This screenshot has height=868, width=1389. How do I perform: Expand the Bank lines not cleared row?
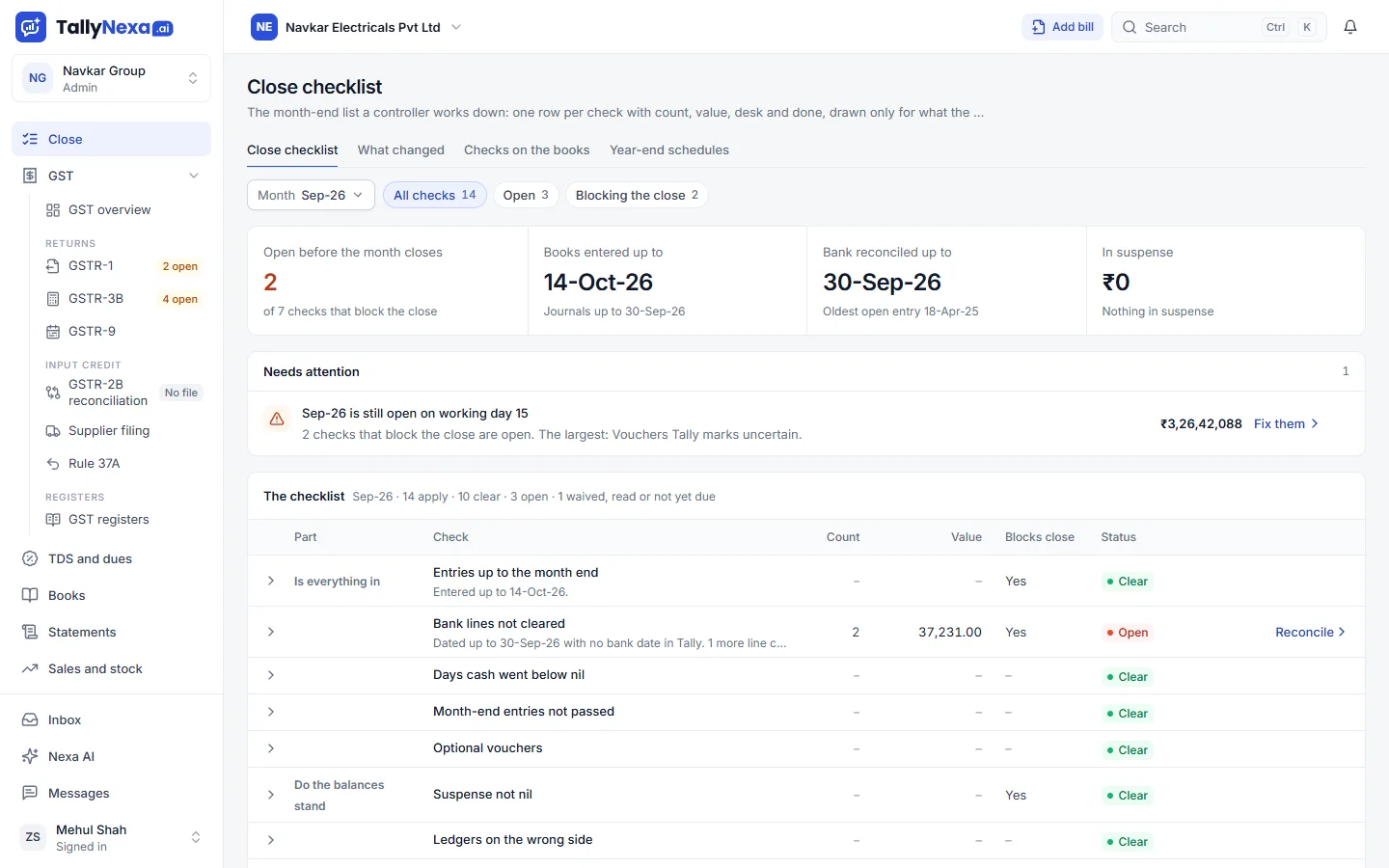(x=271, y=632)
